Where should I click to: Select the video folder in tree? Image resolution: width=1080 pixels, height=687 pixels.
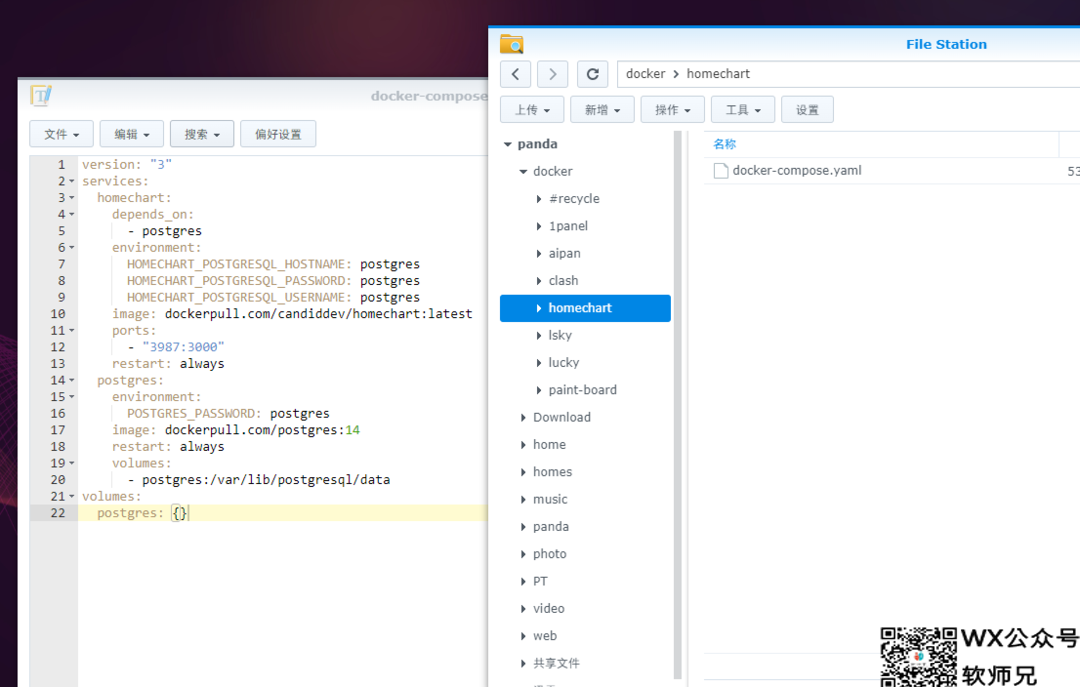(x=548, y=608)
